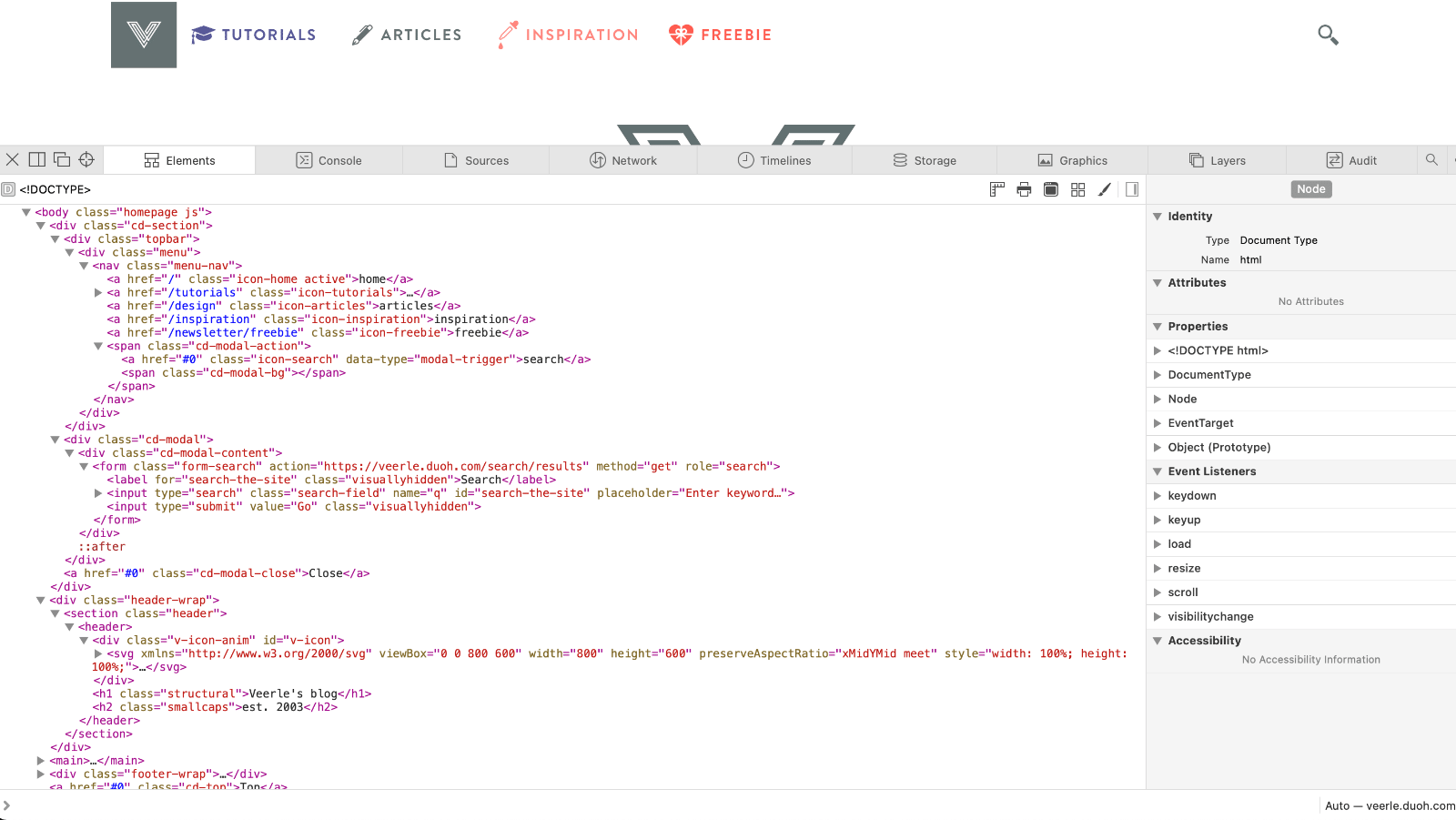1456x820 pixels.
Task: Toggle the details sidebar visibility
Action: (x=1130, y=189)
